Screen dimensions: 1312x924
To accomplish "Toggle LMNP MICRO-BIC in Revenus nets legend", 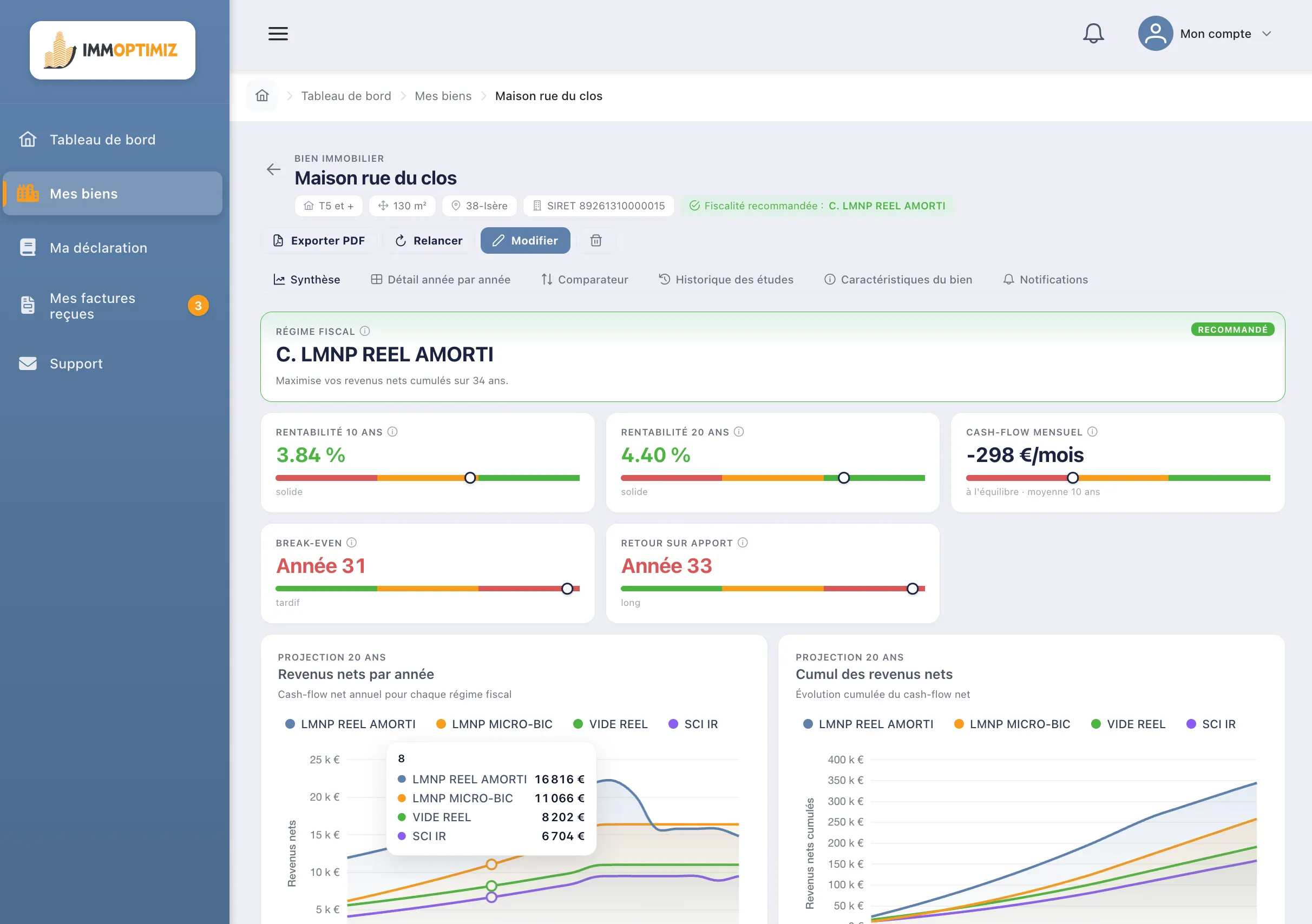I will (494, 724).
